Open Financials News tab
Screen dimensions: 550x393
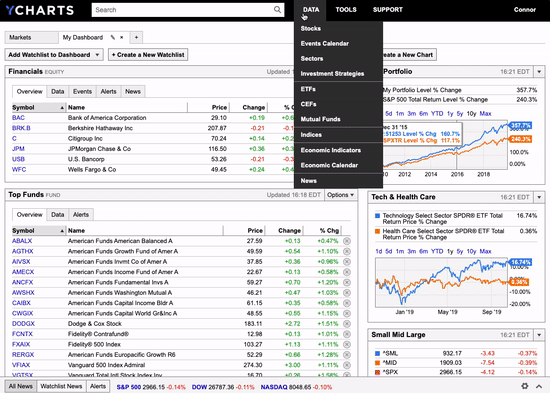click(x=133, y=92)
